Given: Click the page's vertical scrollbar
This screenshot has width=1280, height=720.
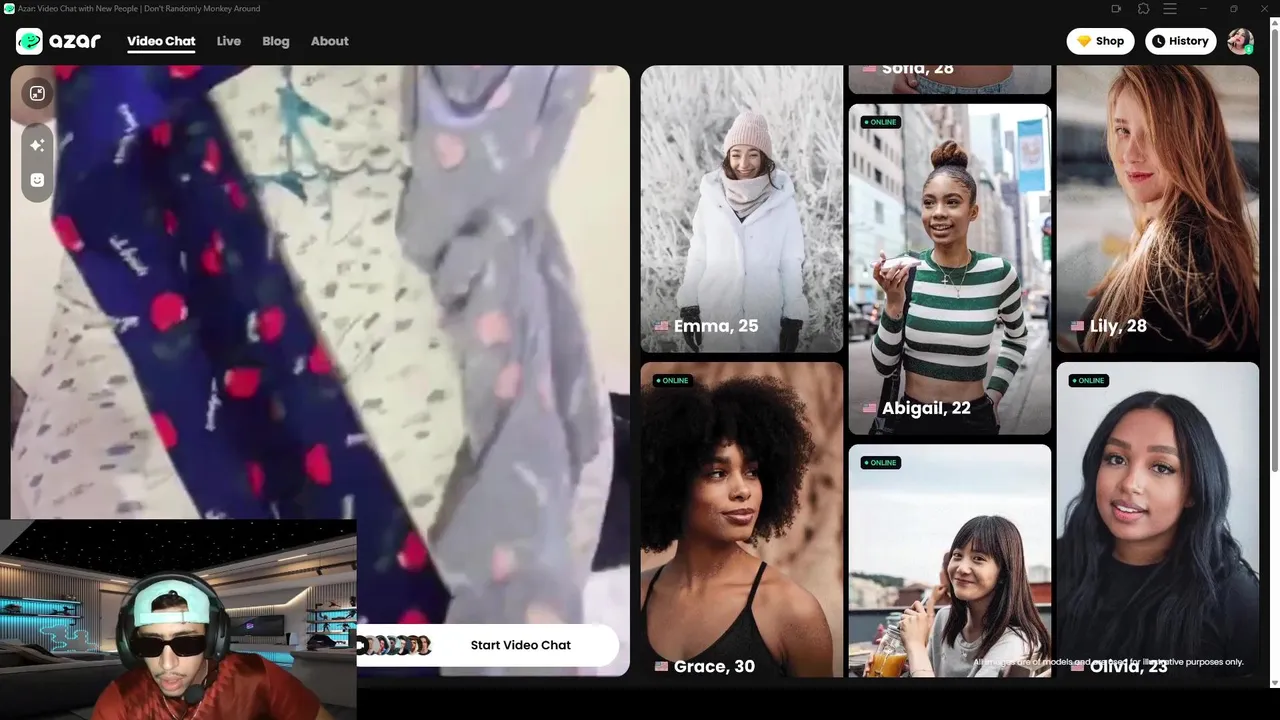Looking at the screenshot, I should tap(1274, 250).
